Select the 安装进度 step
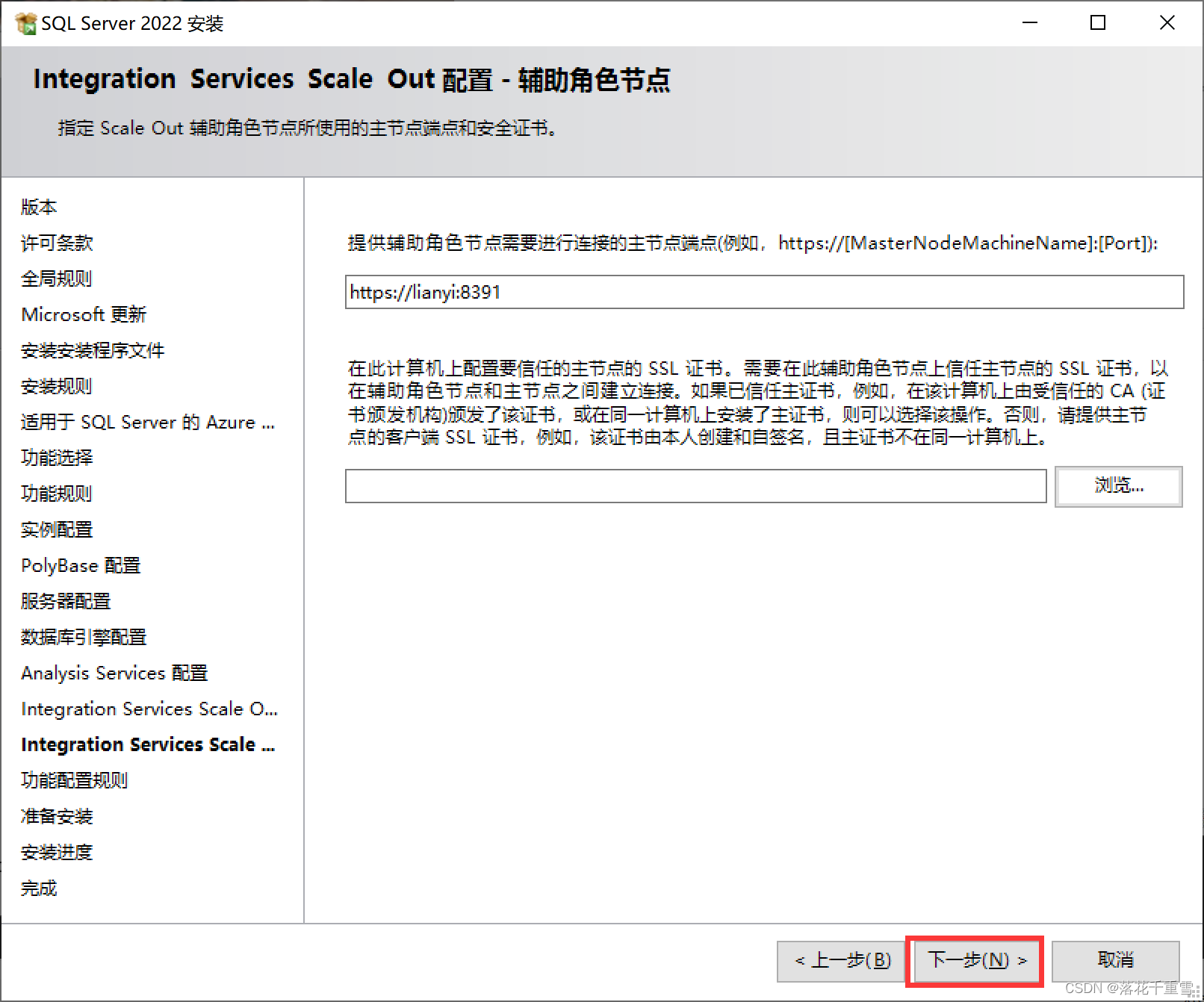This screenshot has width=1204, height=1002. pyautogui.click(x=57, y=852)
